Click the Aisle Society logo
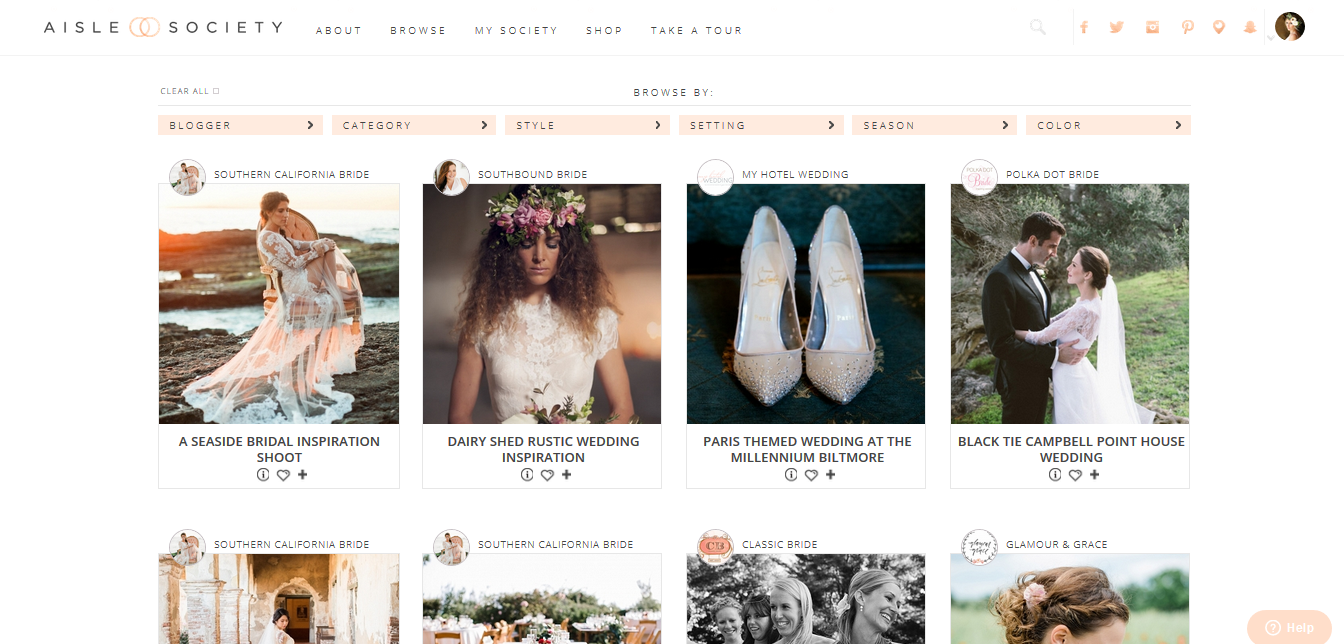Image resolution: width=1344 pixels, height=644 pixels. pyautogui.click(x=163, y=28)
